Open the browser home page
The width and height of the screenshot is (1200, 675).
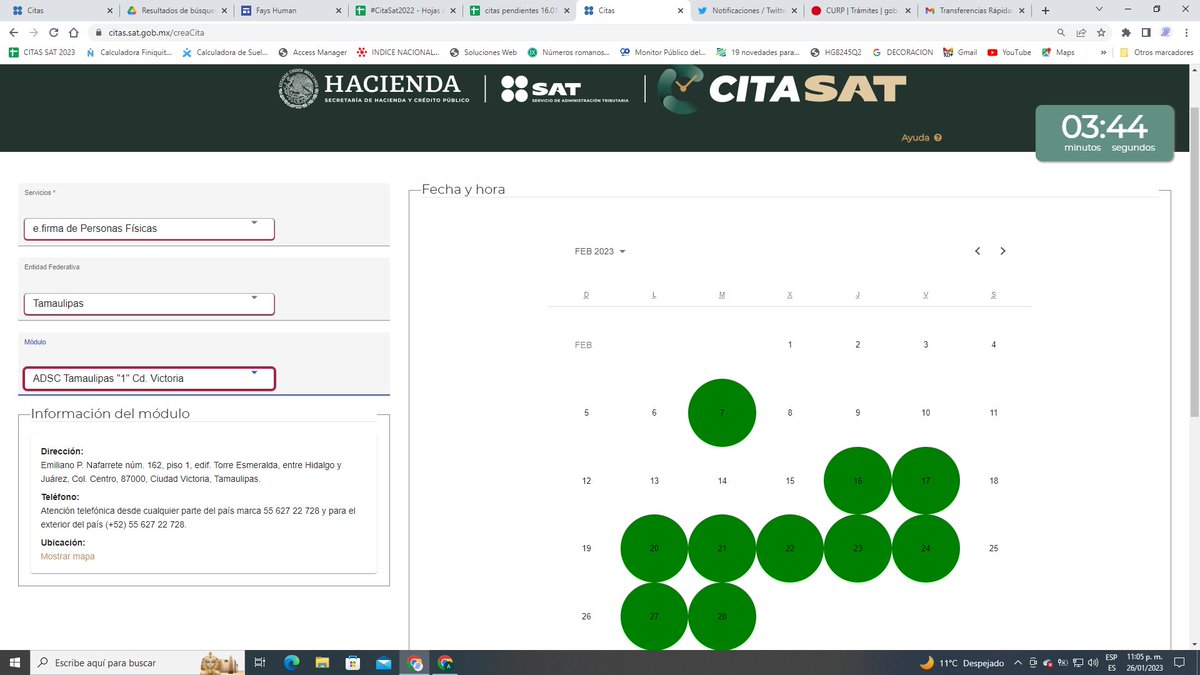click(73, 32)
